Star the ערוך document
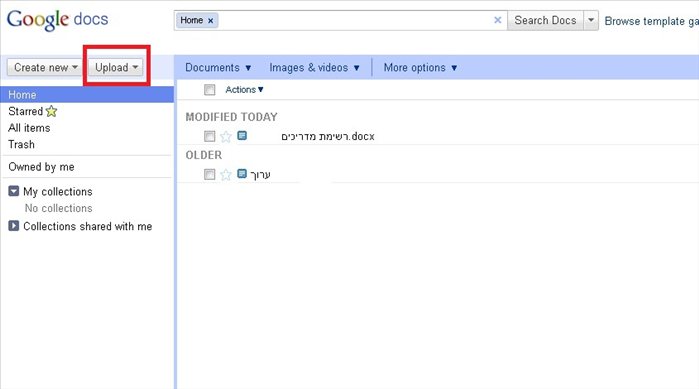The image size is (699, 389). click(226, 174)
